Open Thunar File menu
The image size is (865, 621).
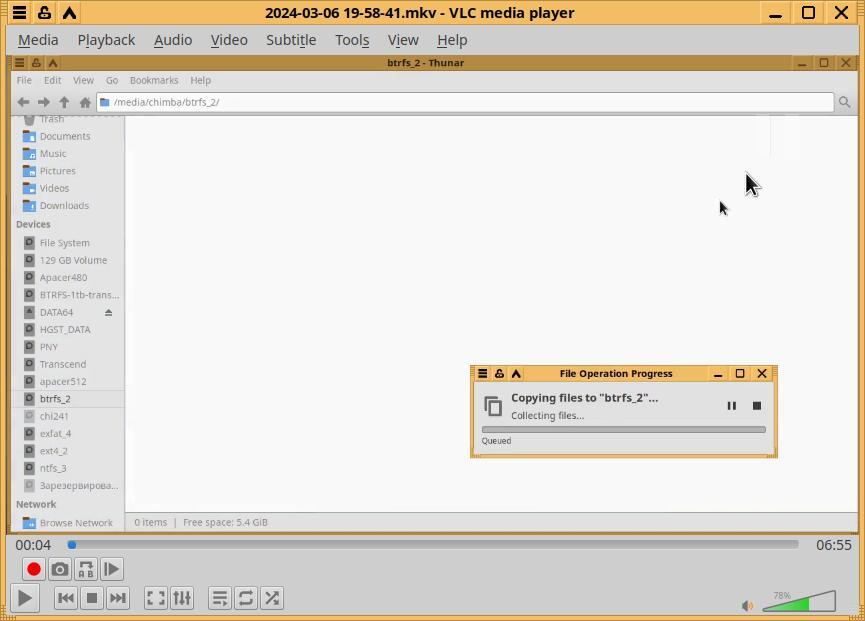point(24,81)
